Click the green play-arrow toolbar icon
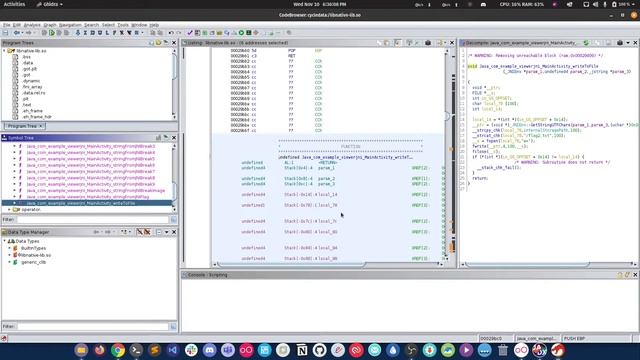 point(52,33)
